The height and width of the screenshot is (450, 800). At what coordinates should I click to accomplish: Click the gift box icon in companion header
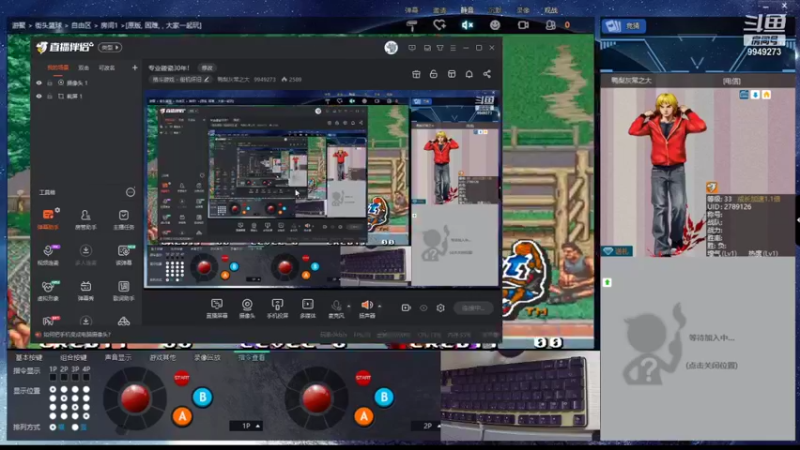point(416,74)
